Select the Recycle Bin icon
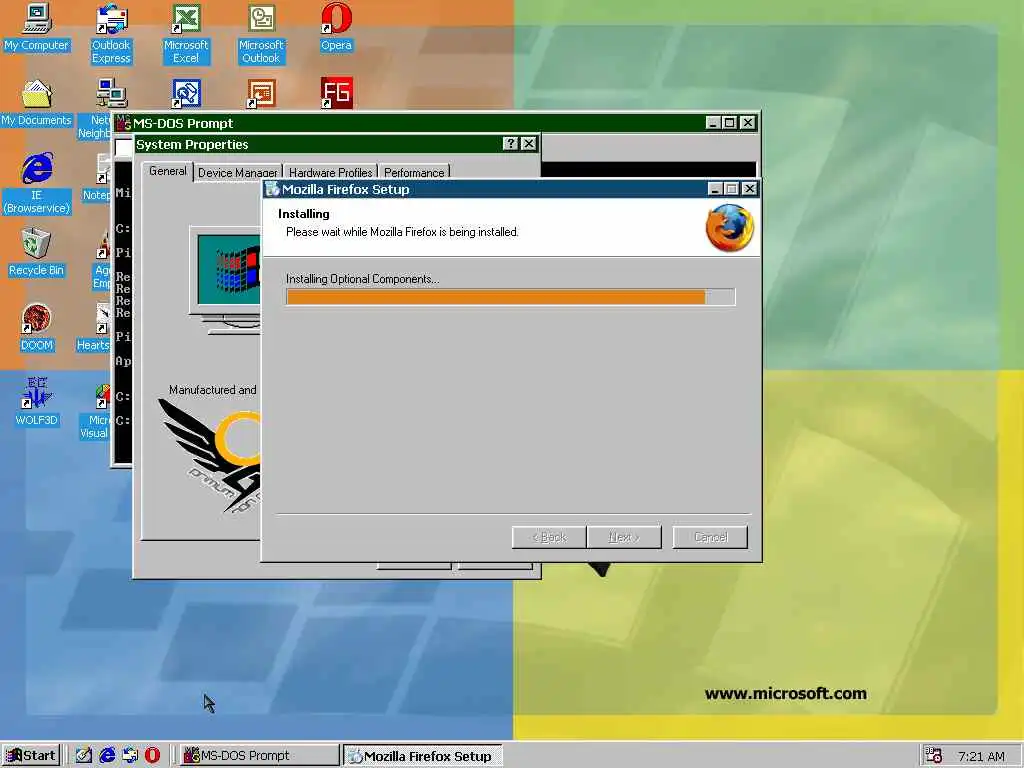 tap(37, 252)
